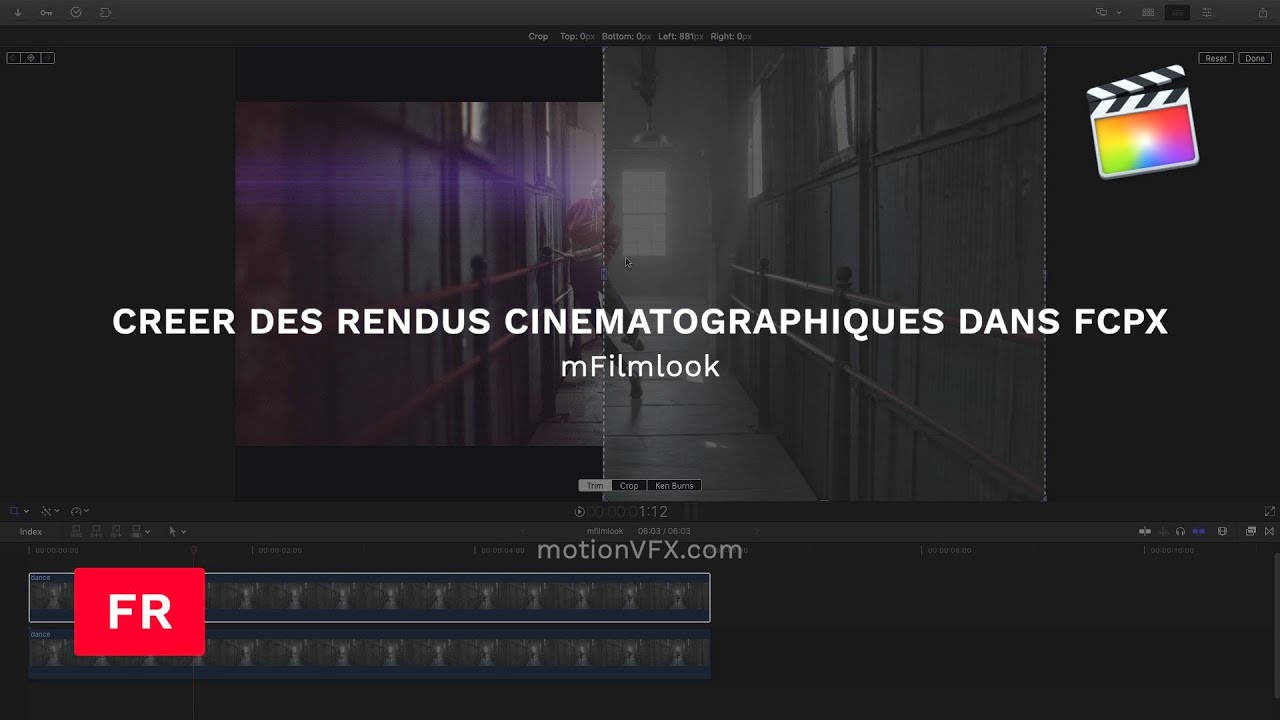Open the Keyword Editor key icon

coord(46,13)
